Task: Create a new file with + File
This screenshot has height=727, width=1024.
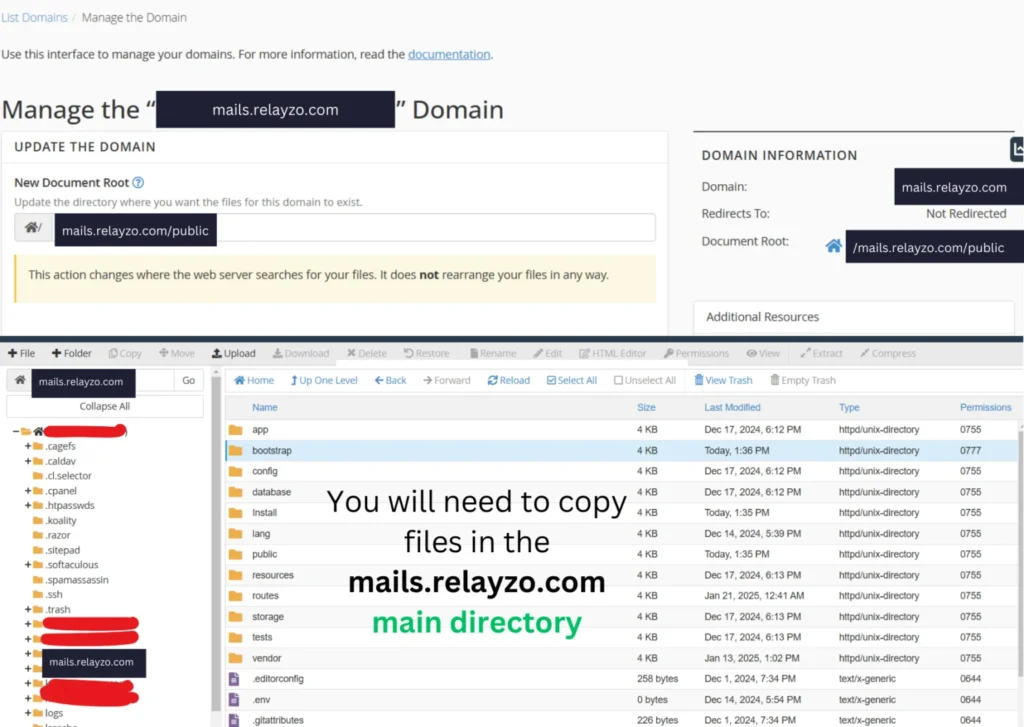Action: 21,353
